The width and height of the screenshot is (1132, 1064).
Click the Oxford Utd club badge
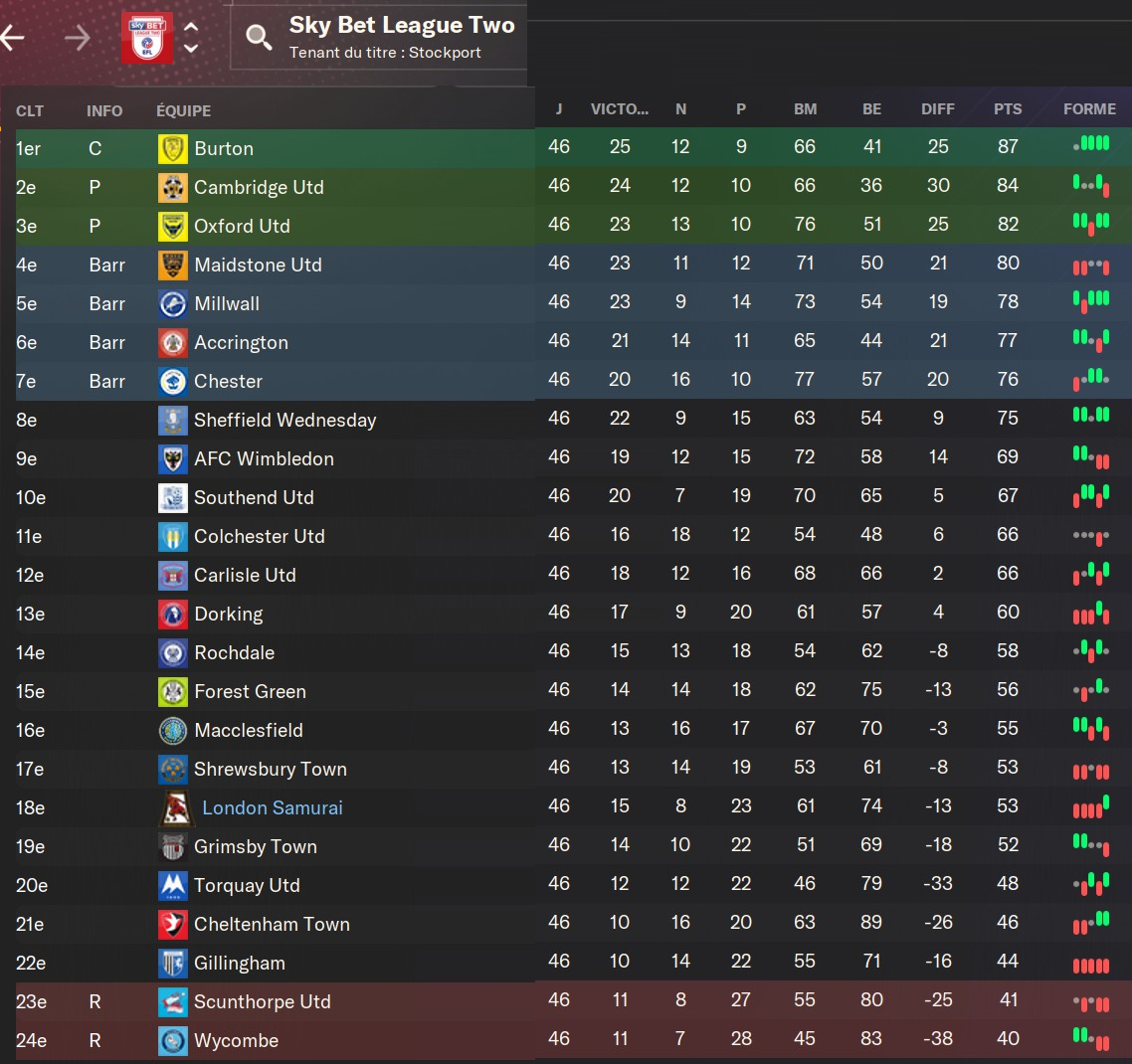173,227
